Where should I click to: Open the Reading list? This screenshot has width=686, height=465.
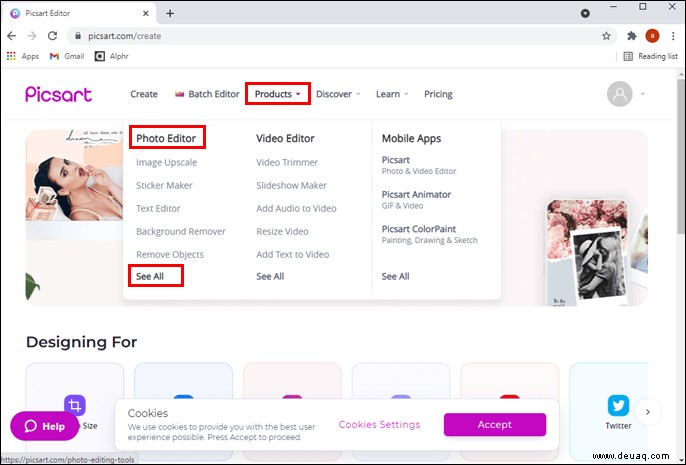[x=651, y=56]
